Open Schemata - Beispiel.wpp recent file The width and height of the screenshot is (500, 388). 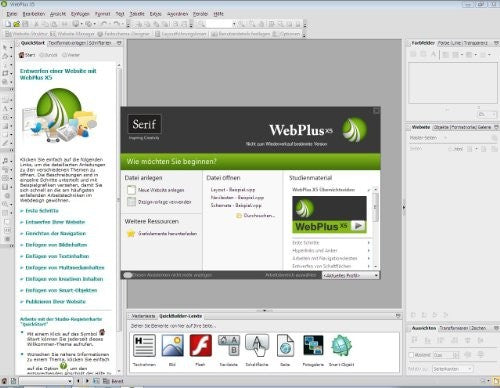click(x=236, y=205)
